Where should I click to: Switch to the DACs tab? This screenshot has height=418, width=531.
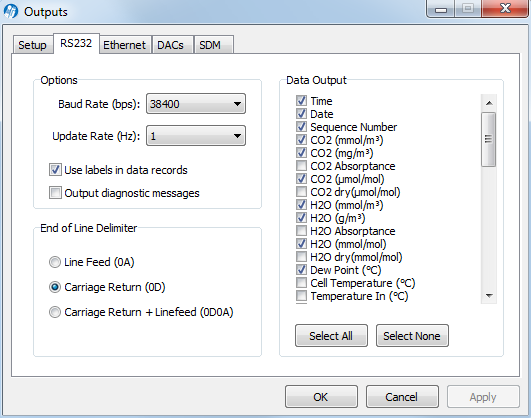tap(171, 45)
